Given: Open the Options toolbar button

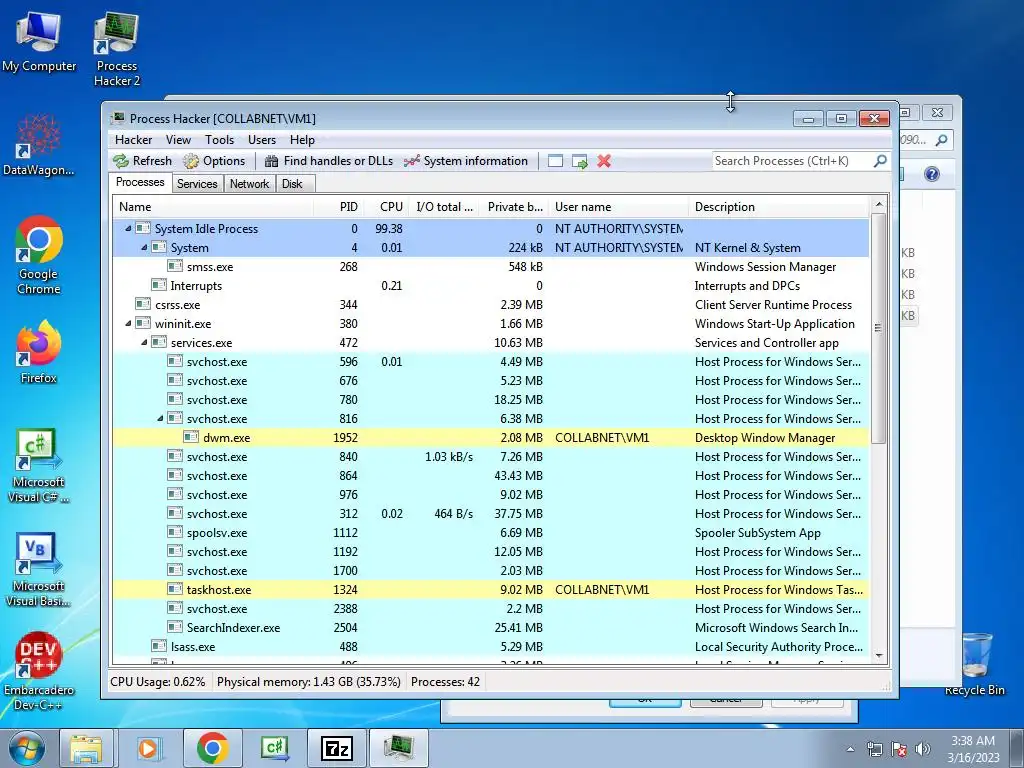Looking at the screenshot, I should [x=214, y=161].
